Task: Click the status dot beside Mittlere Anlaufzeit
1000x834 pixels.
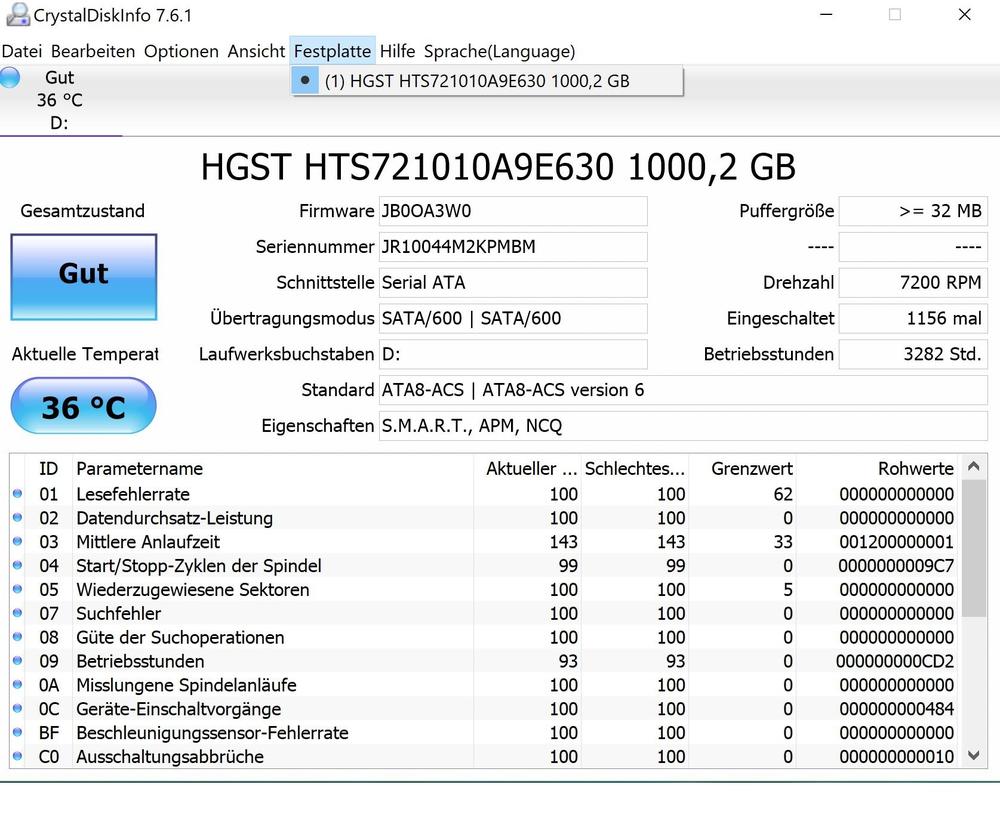Action: coord(17,542)
